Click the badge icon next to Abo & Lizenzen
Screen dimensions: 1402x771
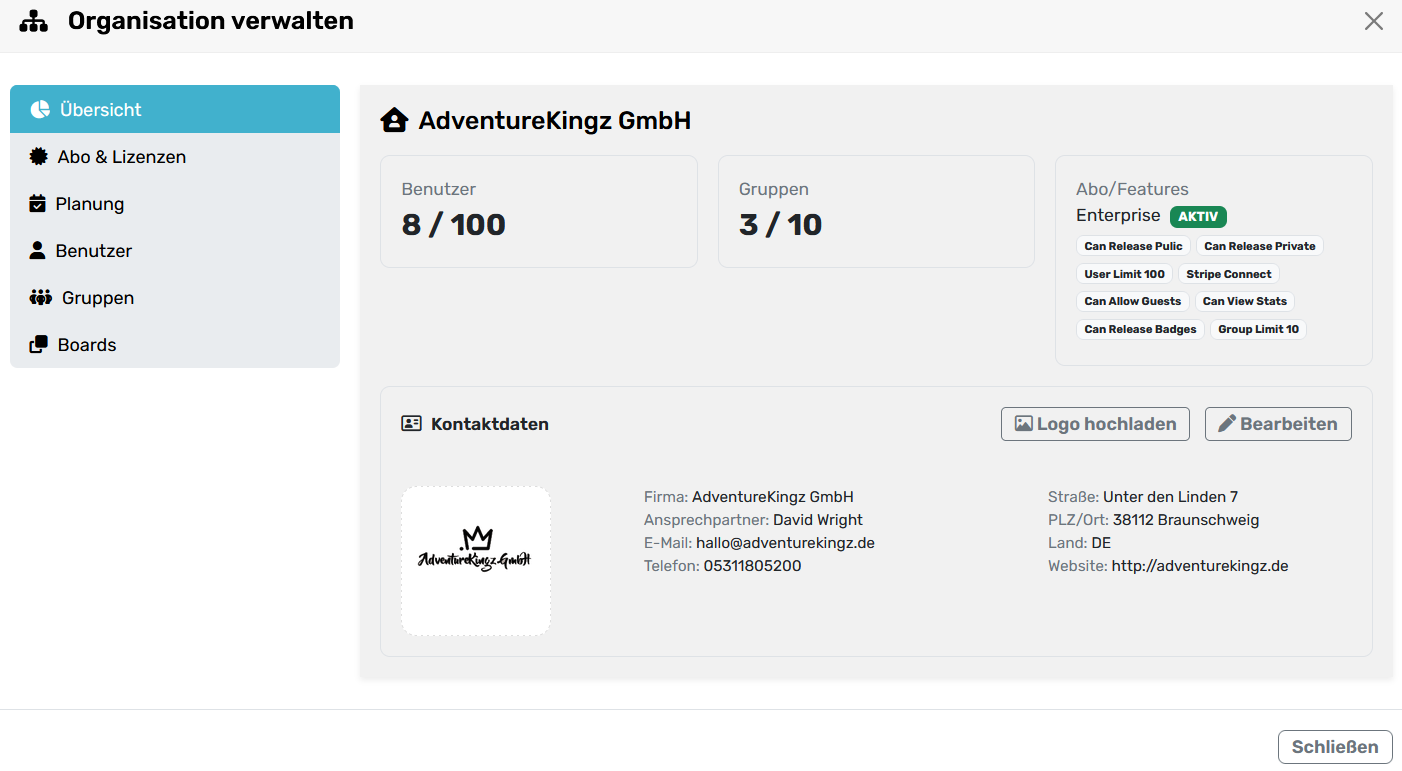(38, 157)
